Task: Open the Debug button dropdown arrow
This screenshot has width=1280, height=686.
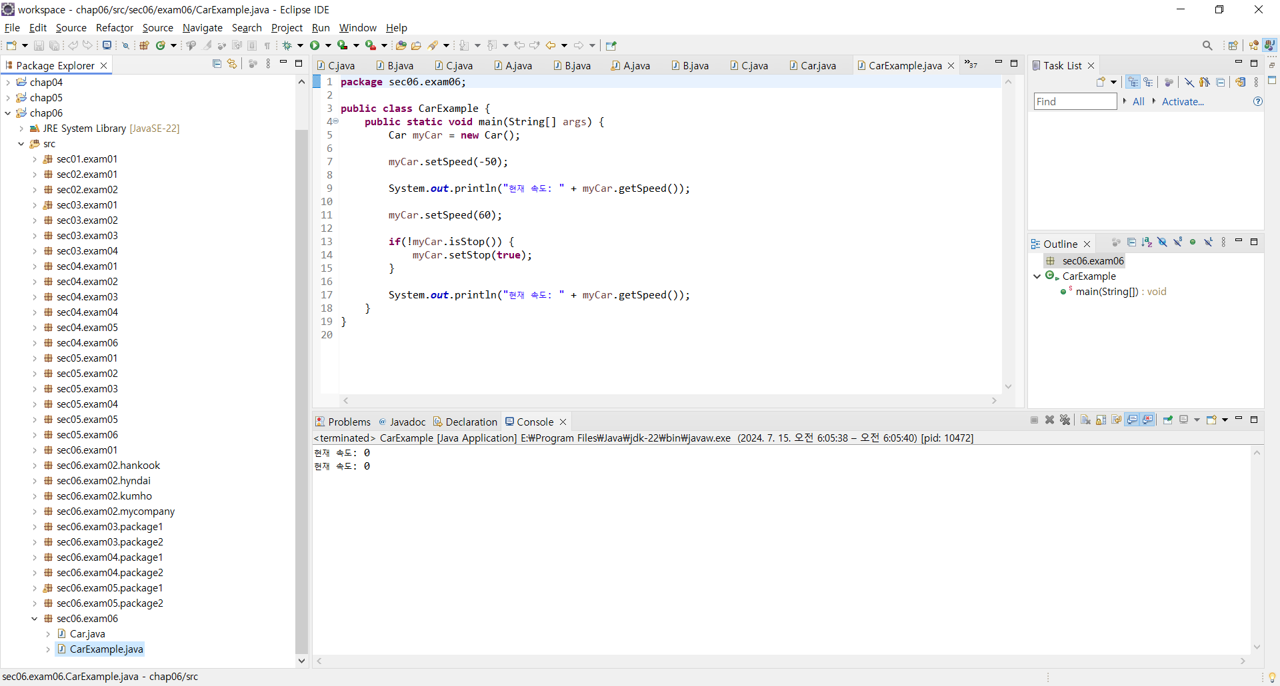Action: [300, 45]
